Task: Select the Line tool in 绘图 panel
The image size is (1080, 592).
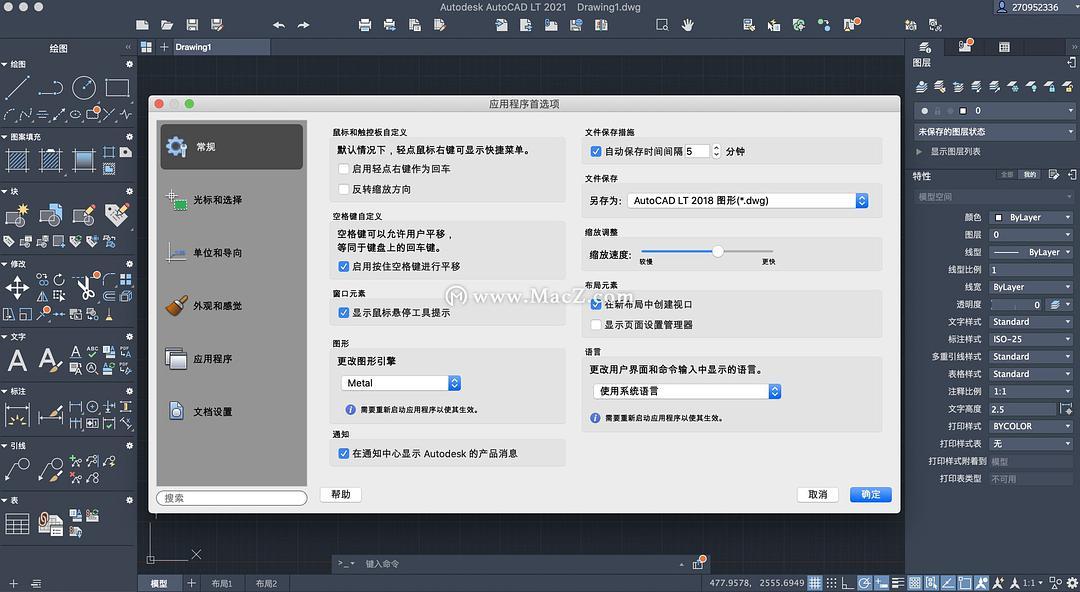Action: pos(17,88)
